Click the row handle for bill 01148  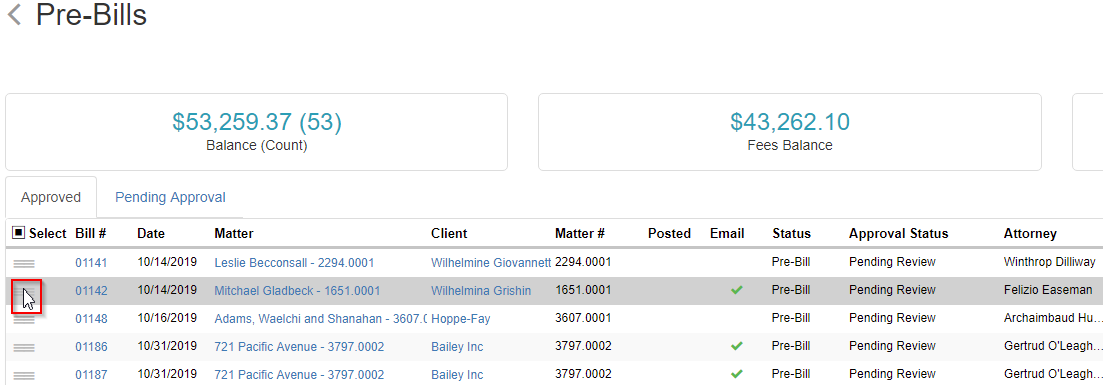(24, 320)
